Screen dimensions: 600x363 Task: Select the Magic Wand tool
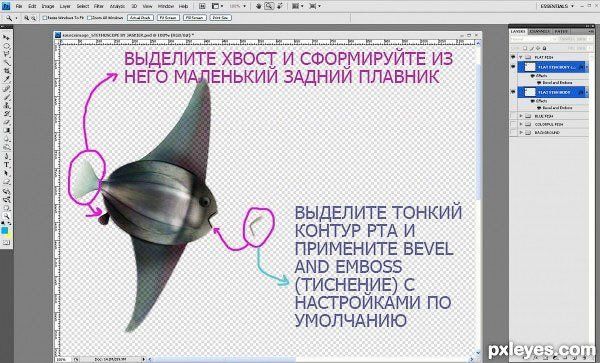click(7, 63)
